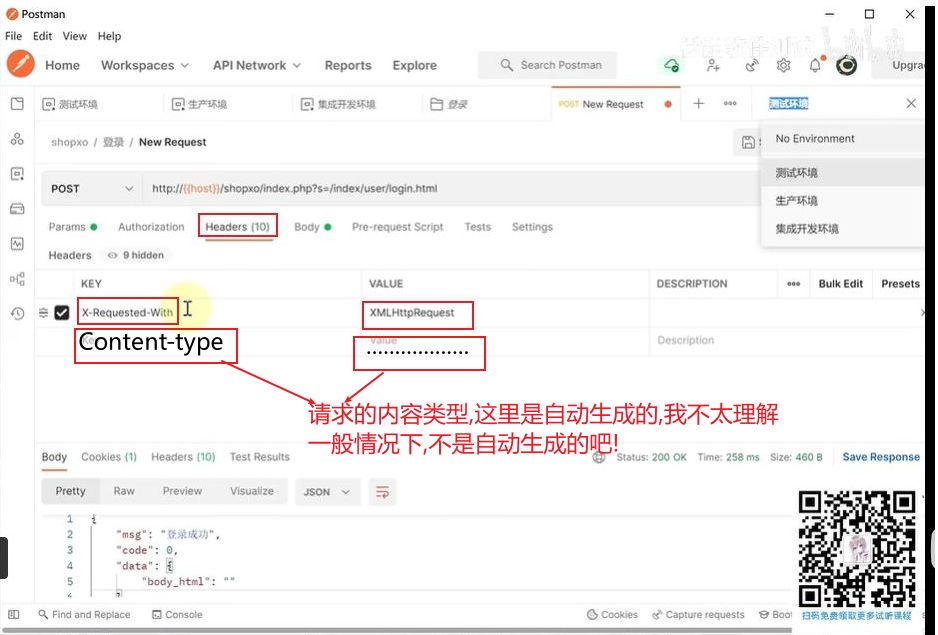
Task: Expand the POST method dropdown
Action: pos(92,189)
